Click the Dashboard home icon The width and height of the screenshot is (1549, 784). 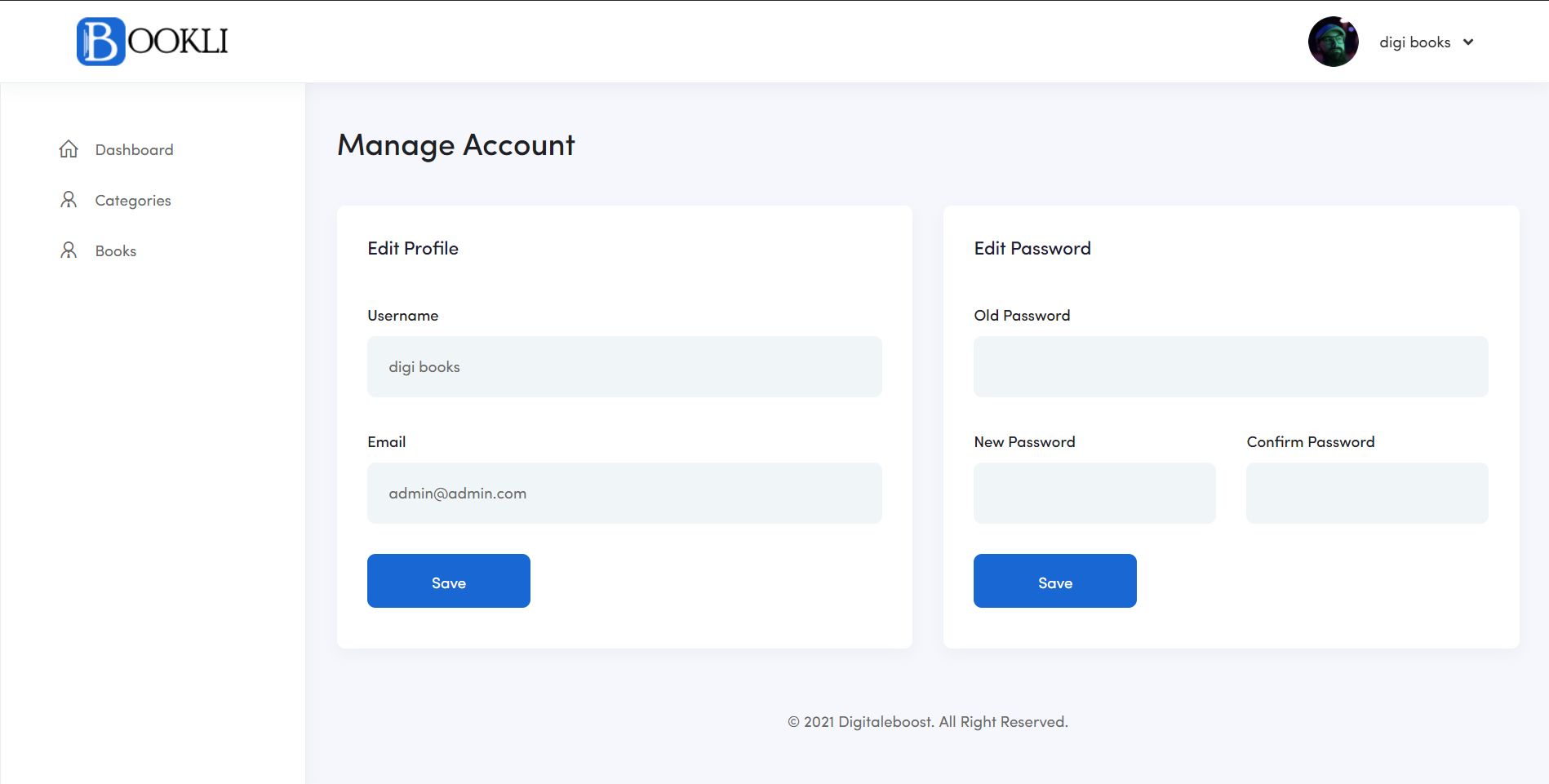(x=69, y=149)
